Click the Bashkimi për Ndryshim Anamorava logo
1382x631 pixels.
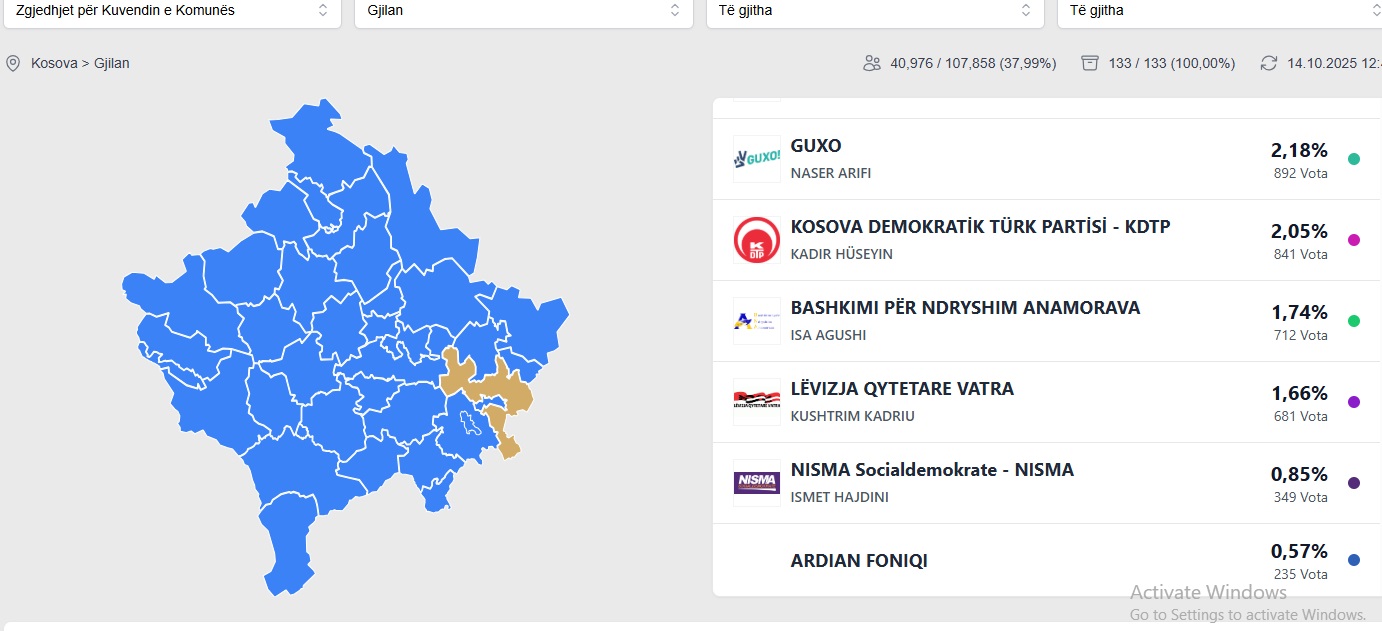[x=756, y=321]
